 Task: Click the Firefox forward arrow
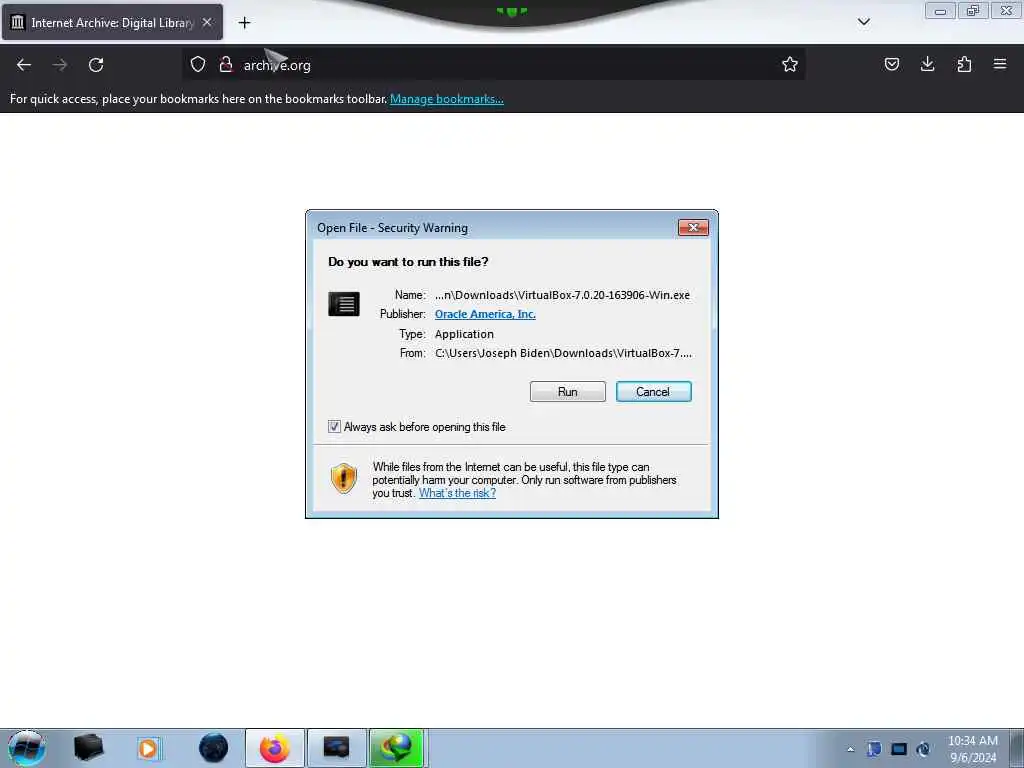[x=60, y=65]
